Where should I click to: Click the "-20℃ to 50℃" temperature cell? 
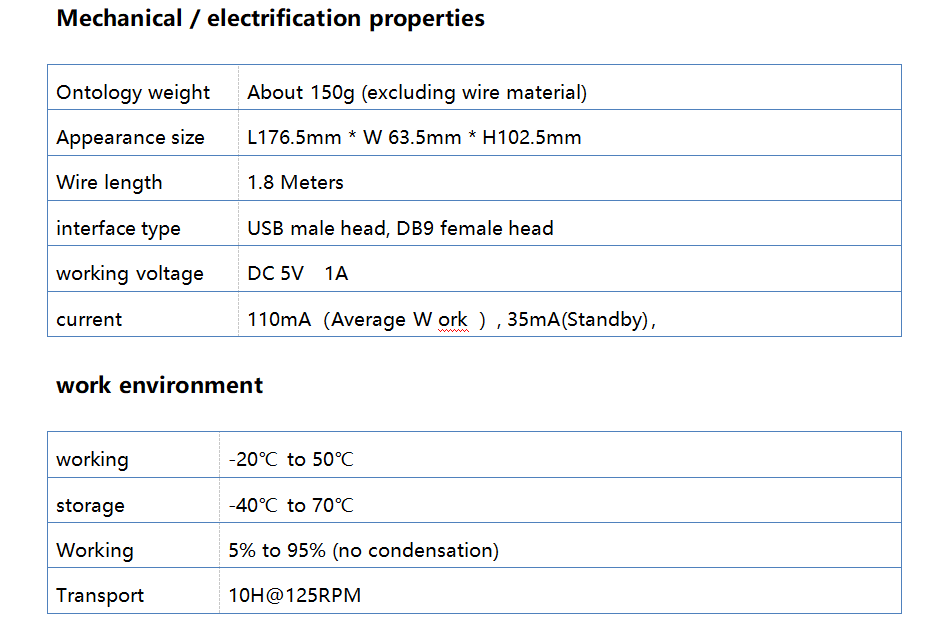[x=291, y=460]
